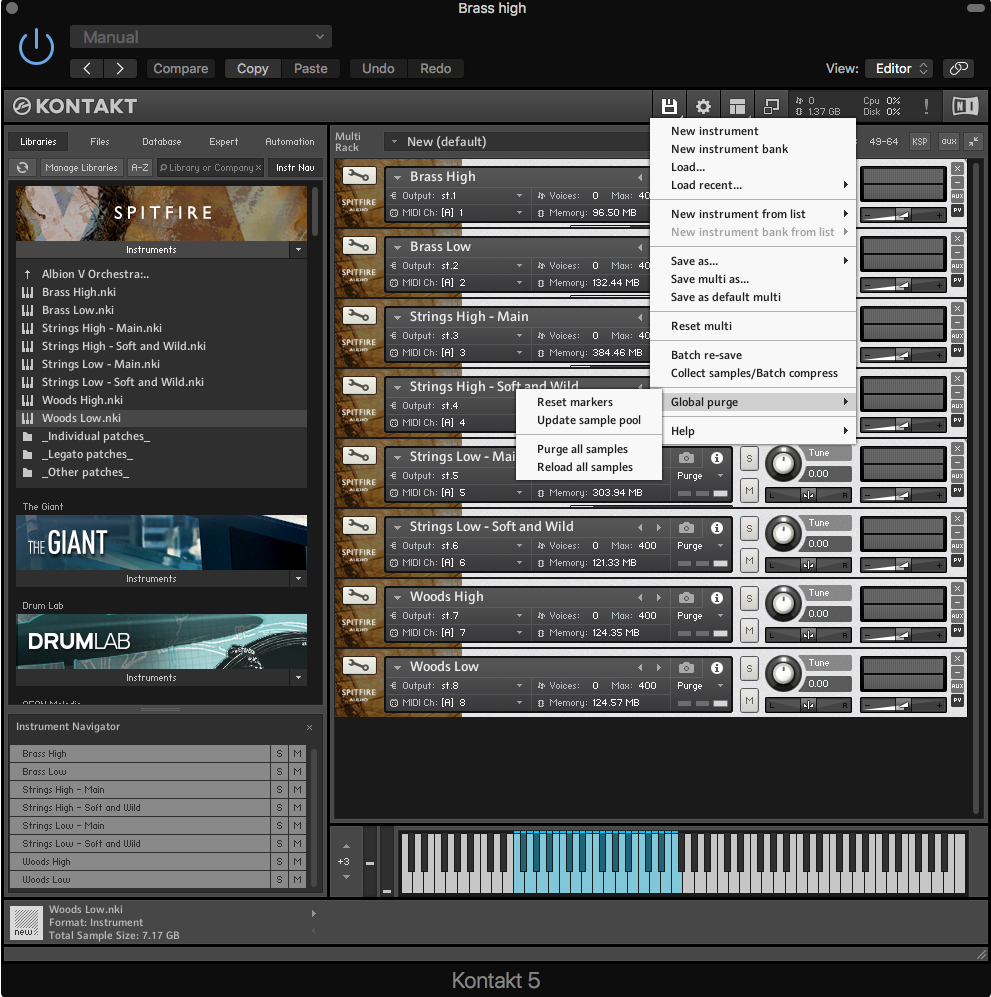Viewport: 991px width, 997px height.
Task: Click Manage Libraries button
Action: 81,167
